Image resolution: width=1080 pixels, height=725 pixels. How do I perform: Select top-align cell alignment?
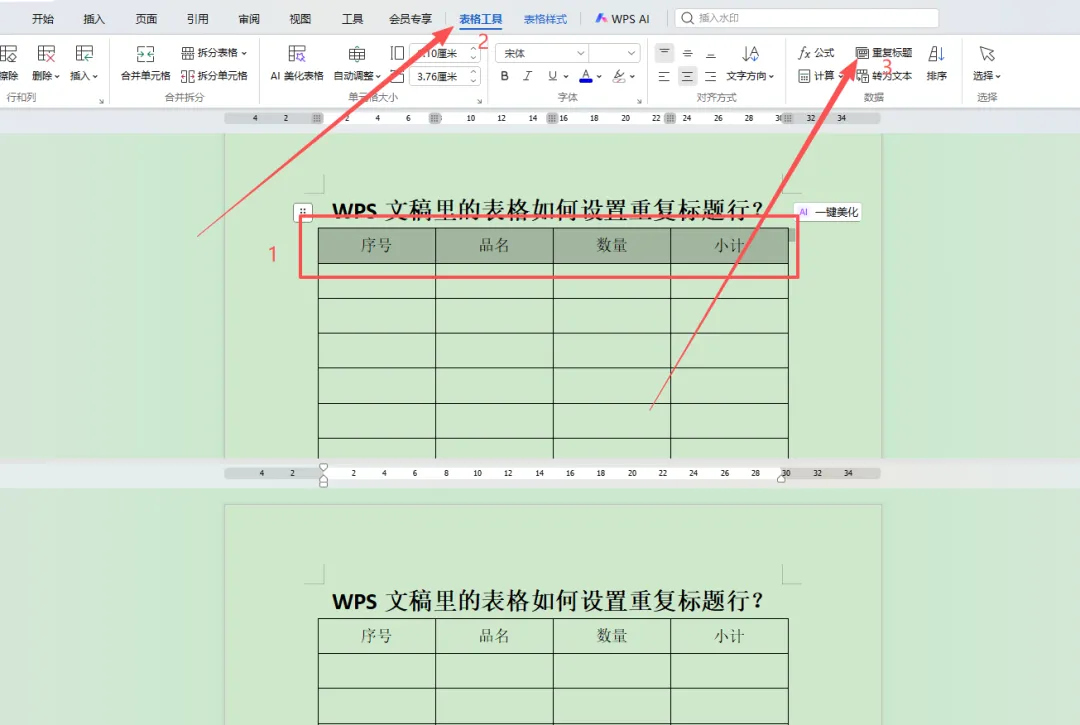point(664,53)
